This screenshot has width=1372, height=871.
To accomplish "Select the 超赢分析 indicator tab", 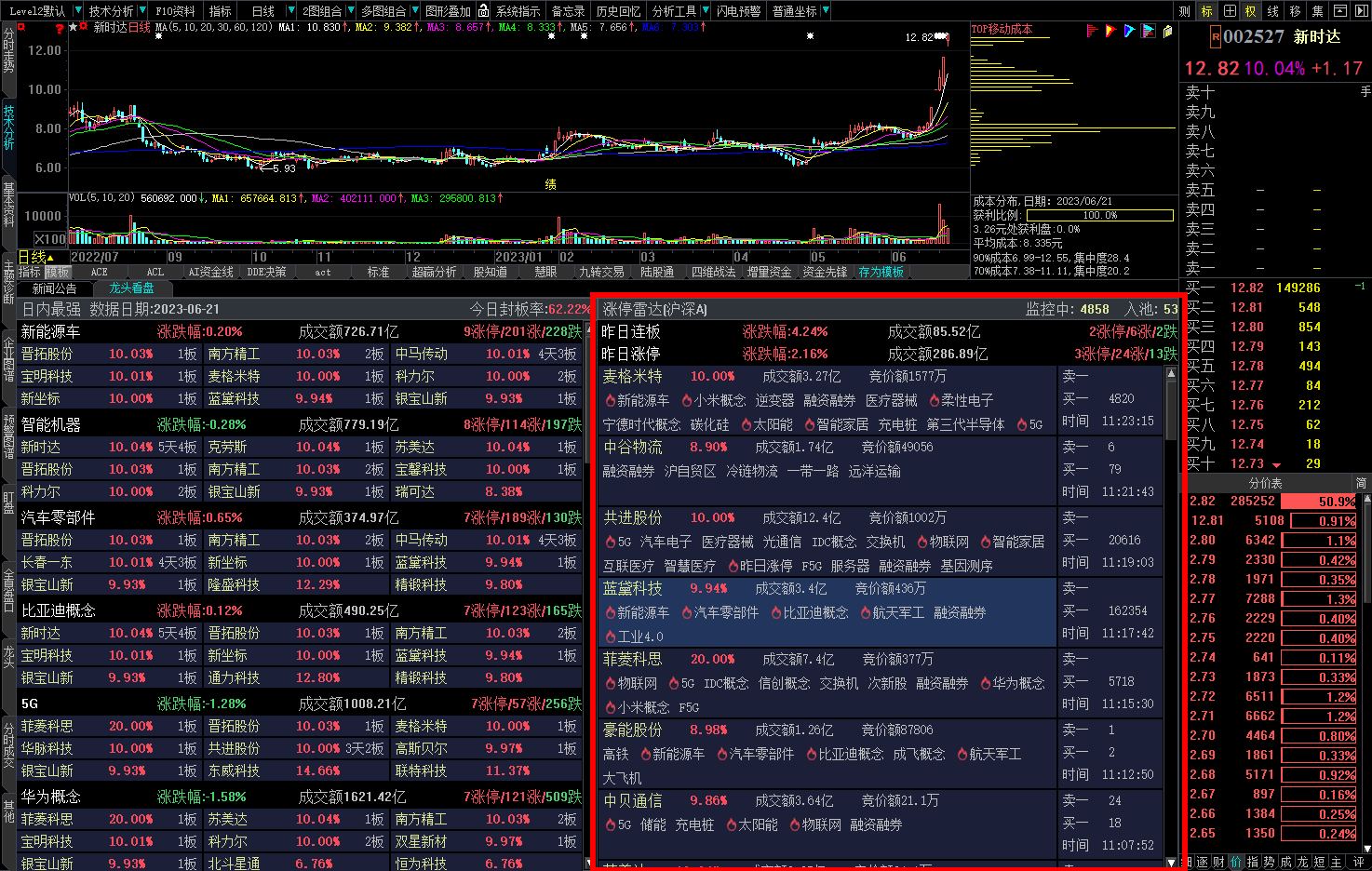I will pos(434,272).
